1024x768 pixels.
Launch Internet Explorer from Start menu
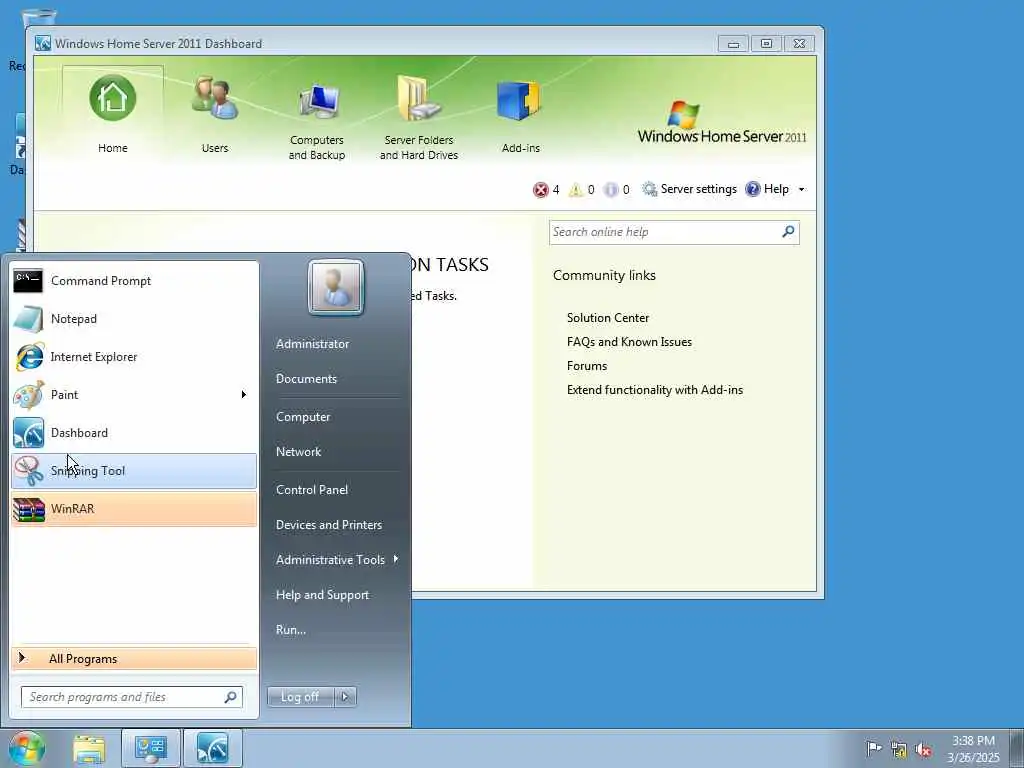(x=134, y=357)
